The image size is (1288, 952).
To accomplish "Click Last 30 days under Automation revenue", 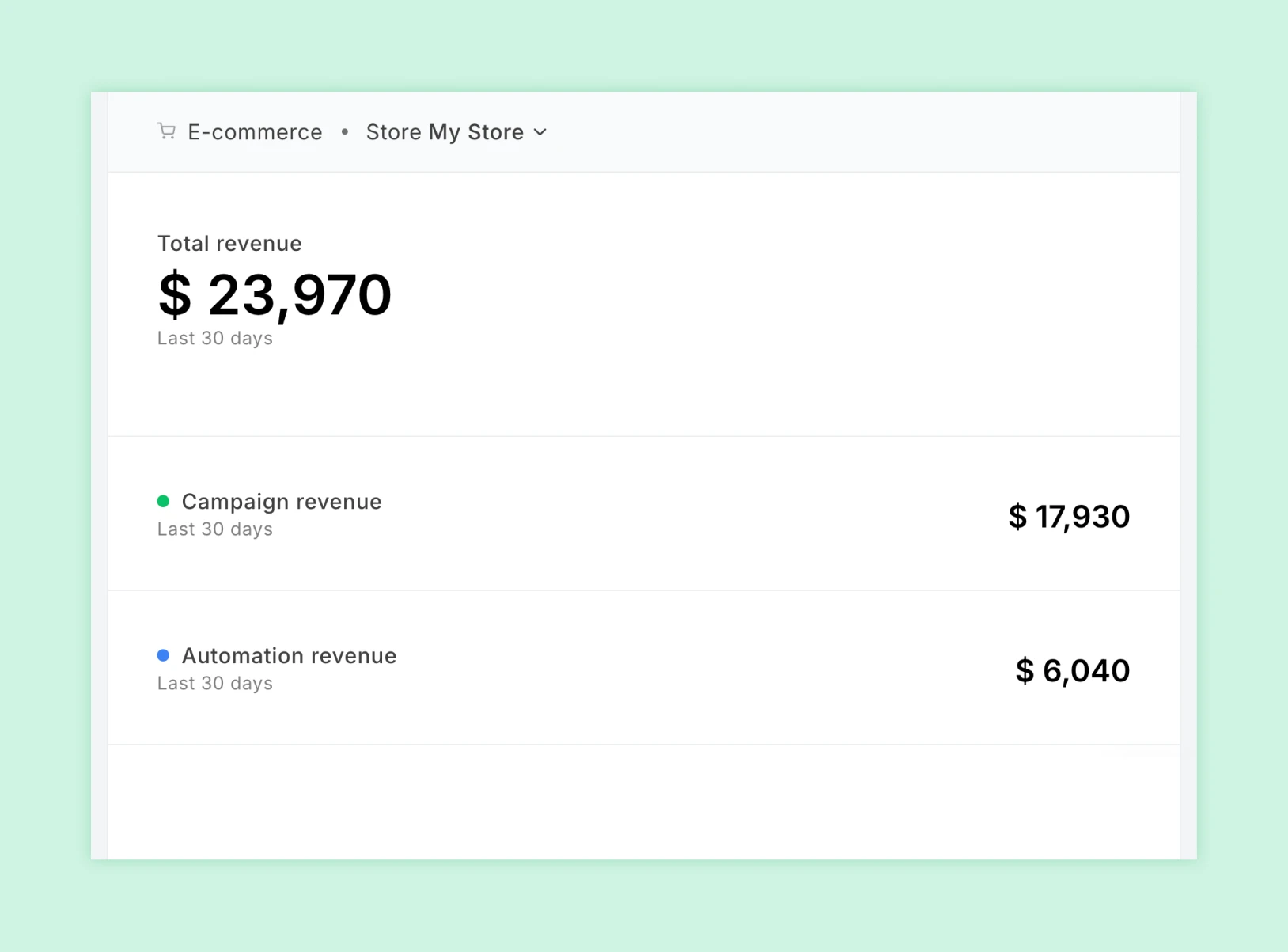I will coord(215,684).
